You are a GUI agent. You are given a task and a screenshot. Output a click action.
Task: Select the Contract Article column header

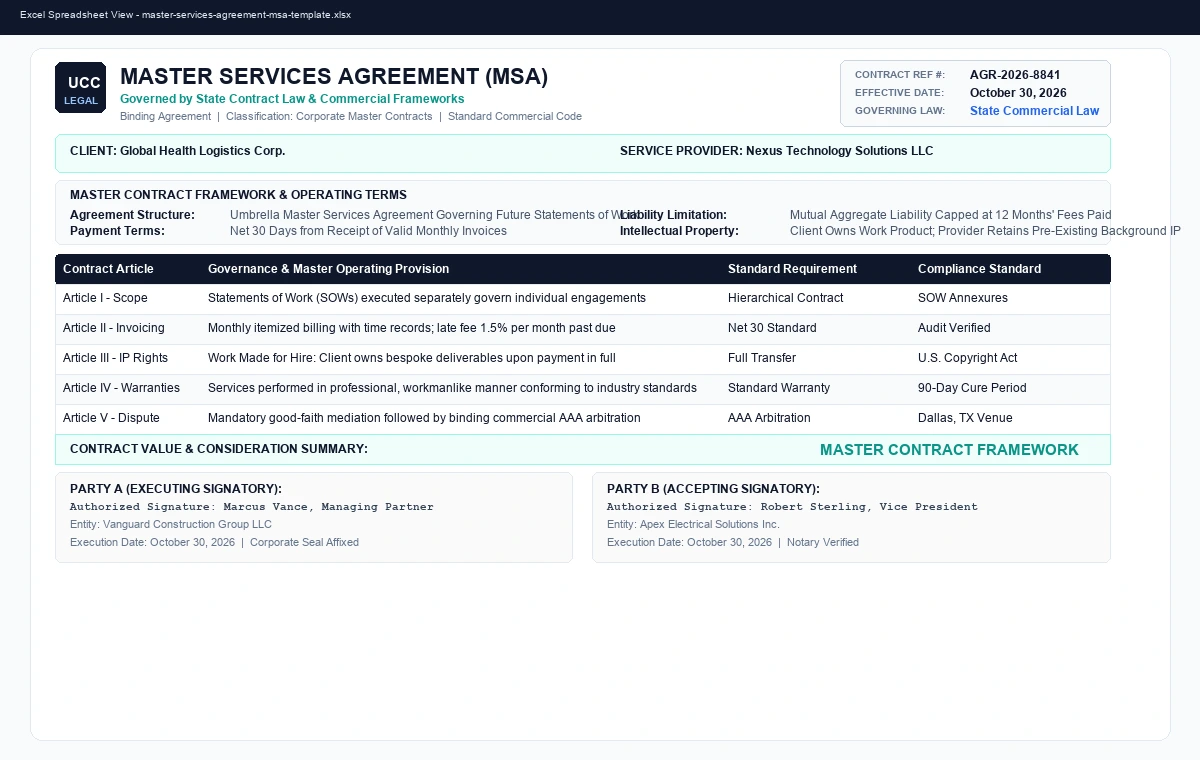[x=108, y=269]
